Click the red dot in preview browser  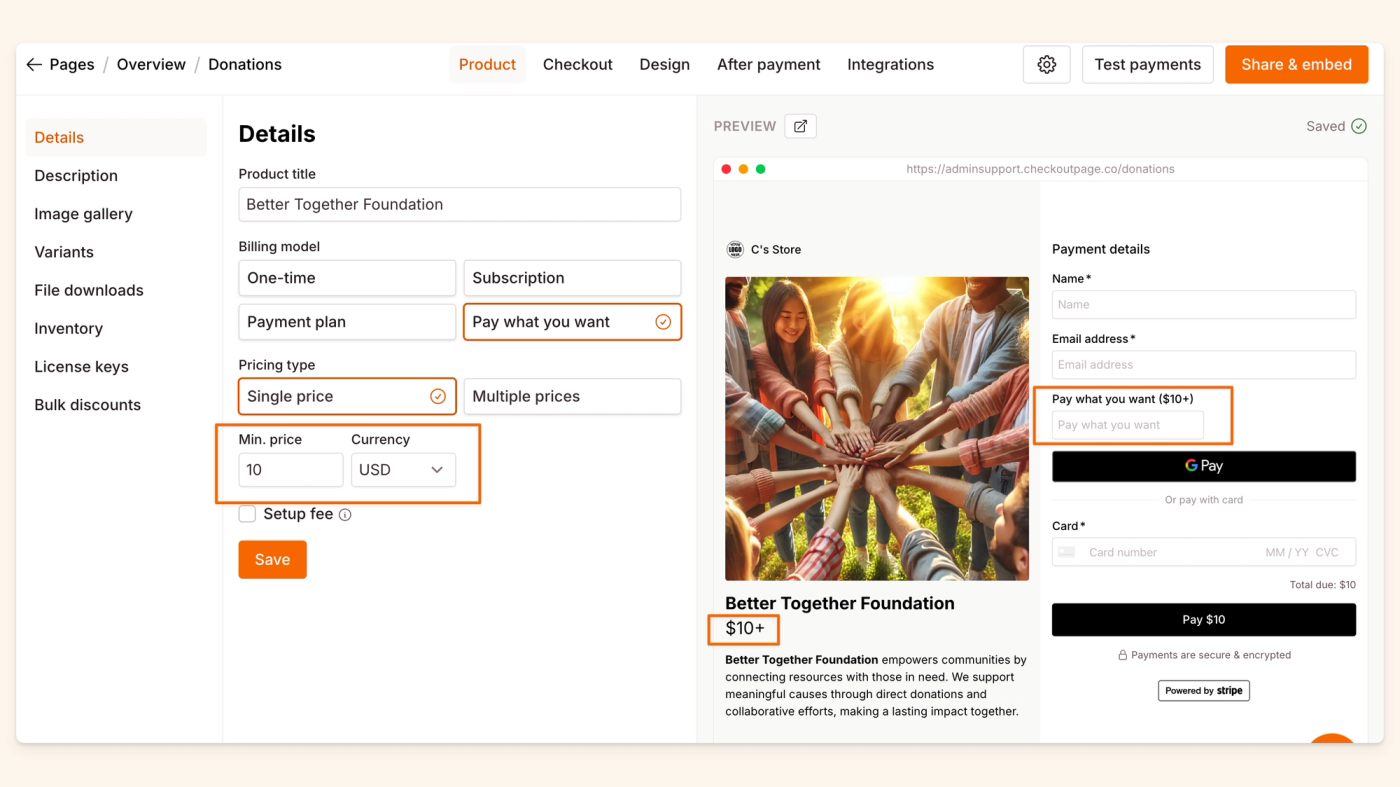click(x=726, y=169)
